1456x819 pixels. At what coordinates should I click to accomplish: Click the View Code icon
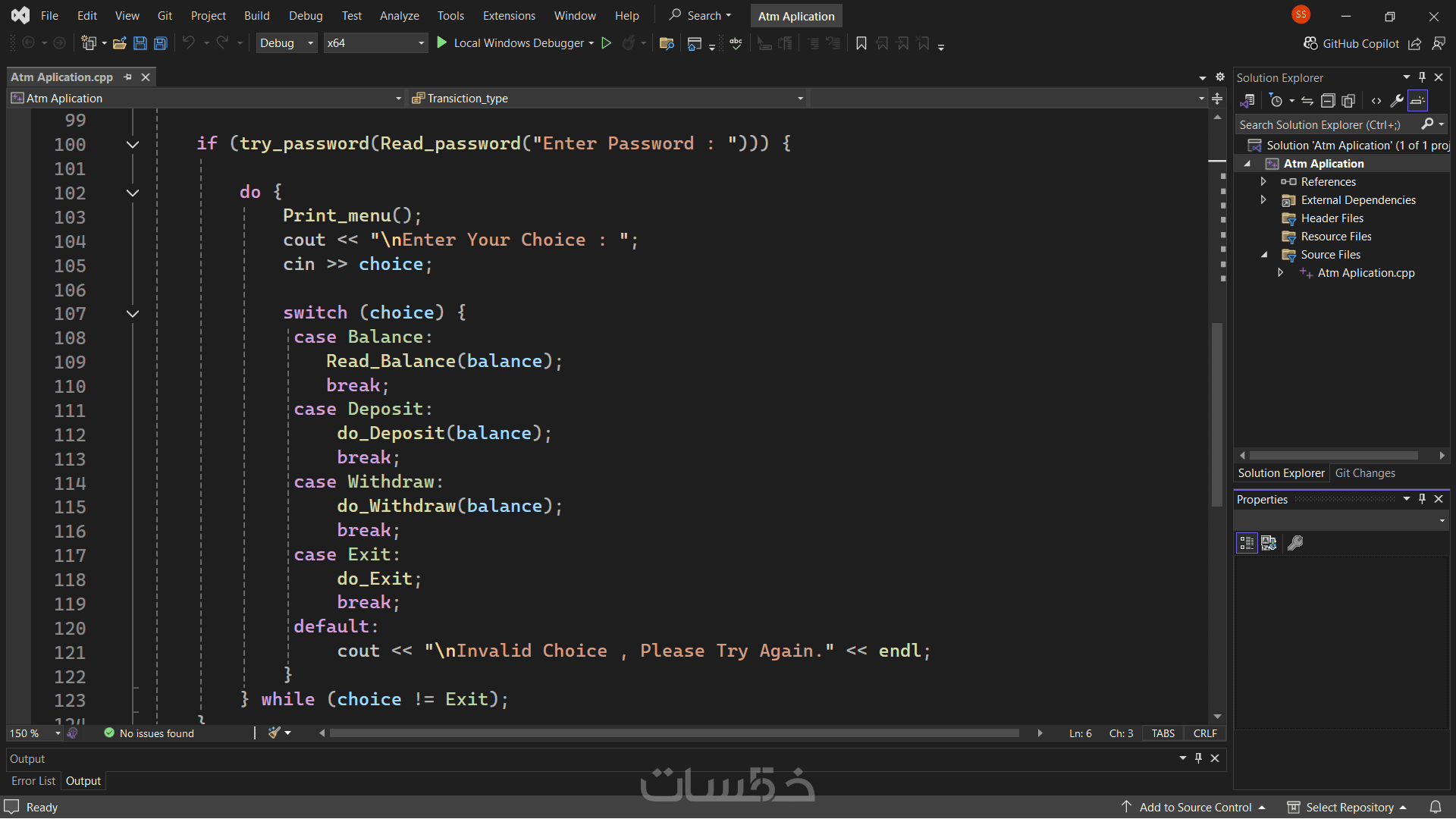[1376, 101]
